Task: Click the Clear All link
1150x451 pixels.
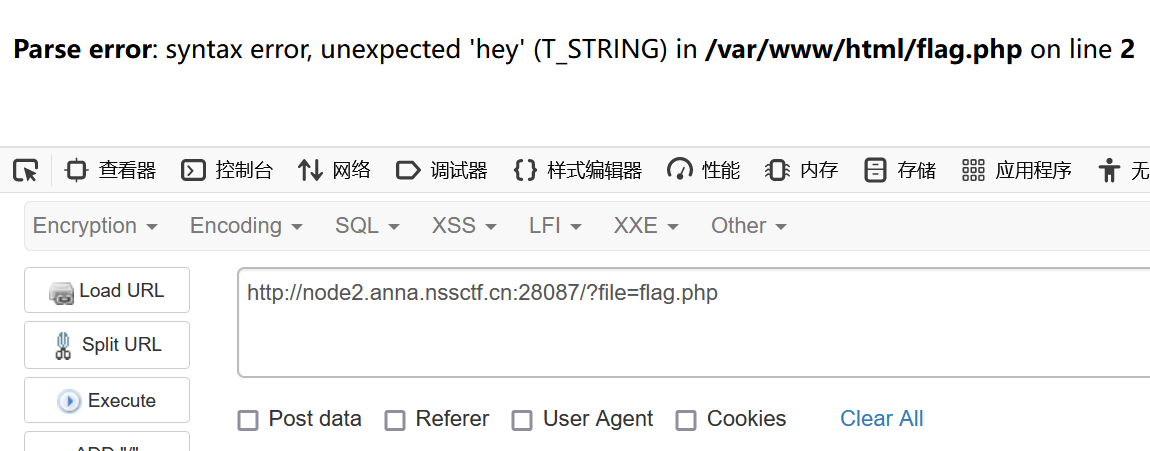Action: tap(882, 419)
